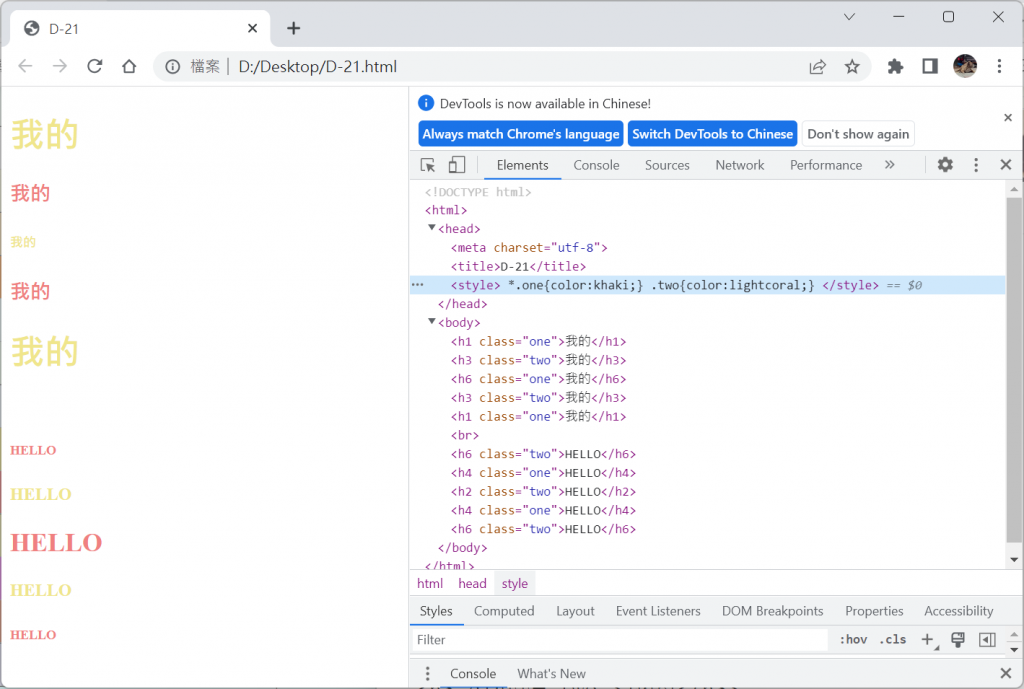Viewport: 1024px width, 689px height.
Task: Select the br element node
Action: tap(464, 436)
